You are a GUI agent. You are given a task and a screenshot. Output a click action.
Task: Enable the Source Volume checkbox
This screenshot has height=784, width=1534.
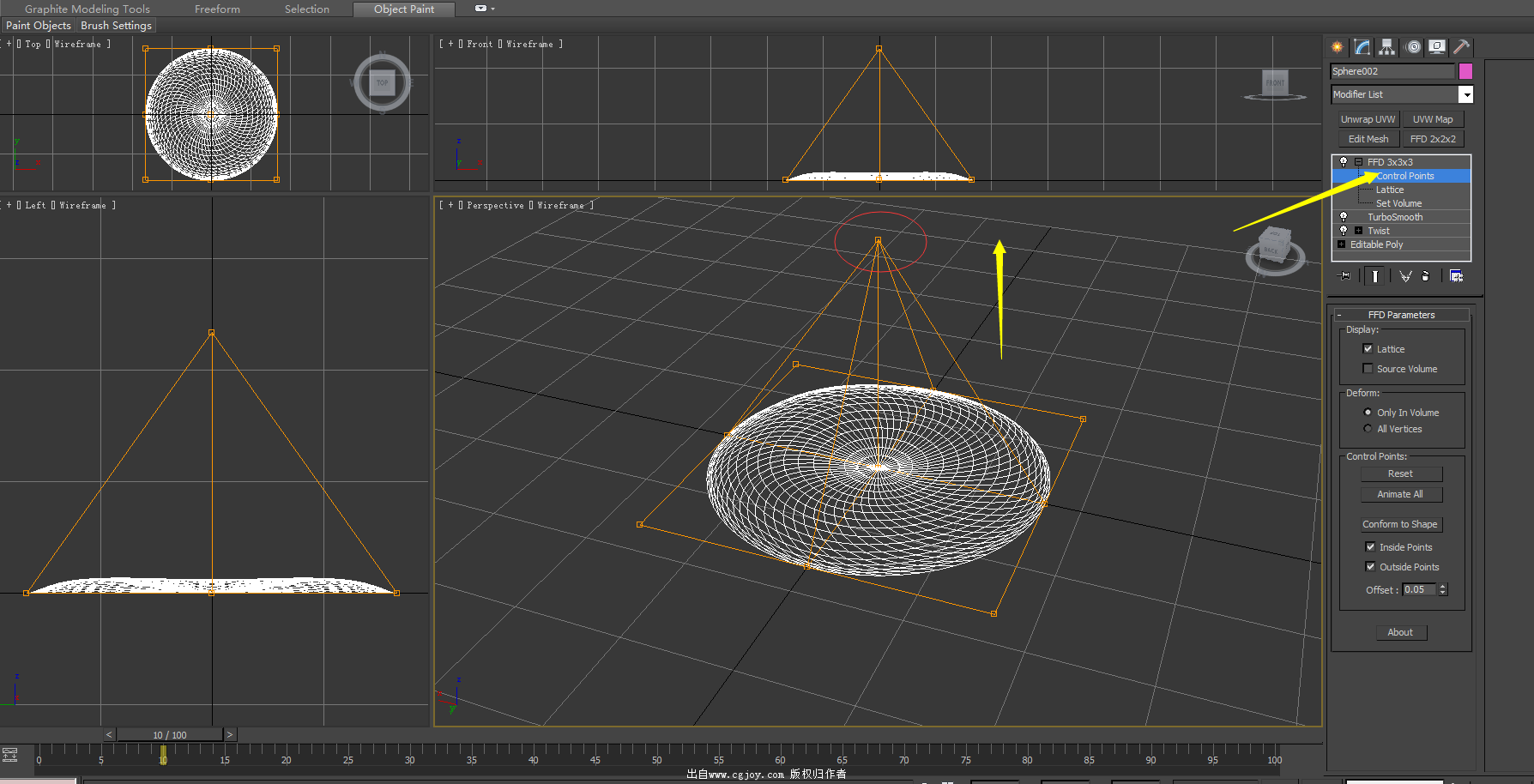[1368, 369]
